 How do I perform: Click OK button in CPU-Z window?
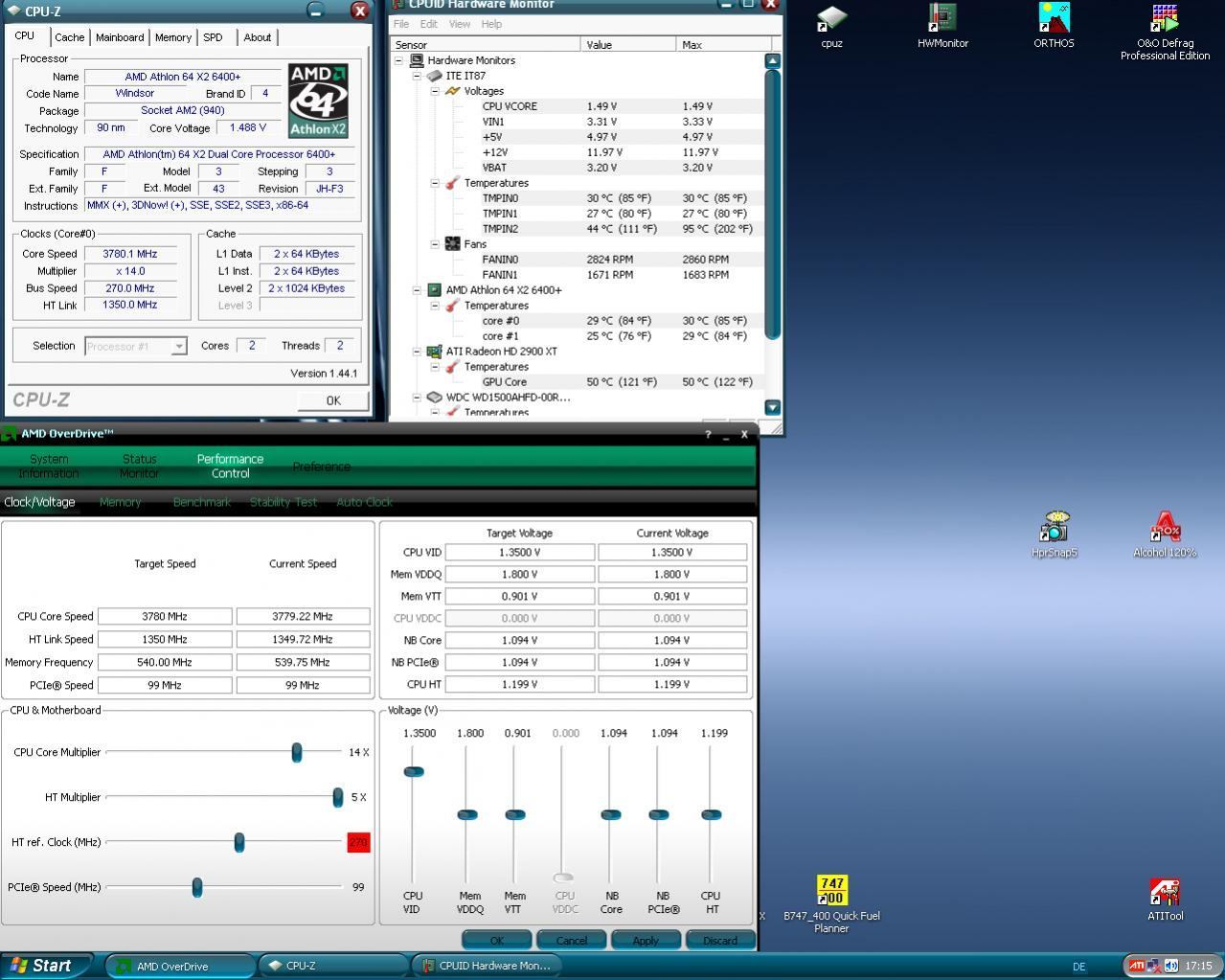coord(333,400)
